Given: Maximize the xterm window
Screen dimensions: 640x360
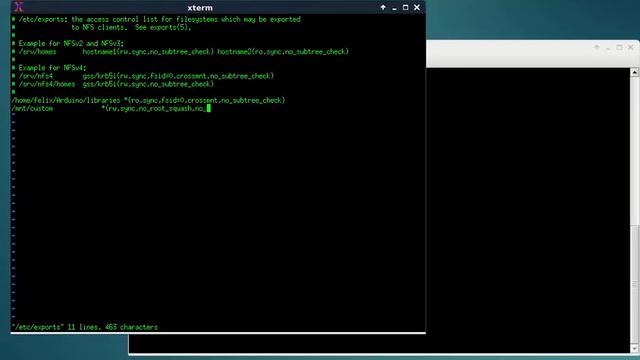Looking at the screenshot, I should point(405,7).
